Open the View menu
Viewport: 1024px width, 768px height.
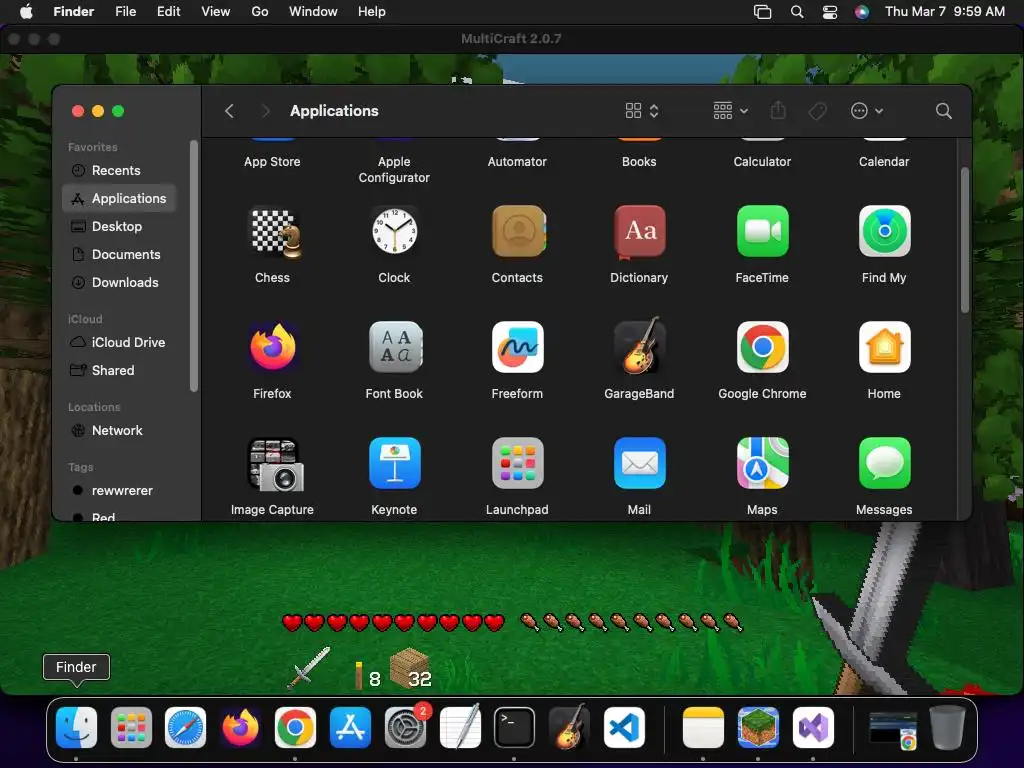pyautogui.click(x=216, y=11)
